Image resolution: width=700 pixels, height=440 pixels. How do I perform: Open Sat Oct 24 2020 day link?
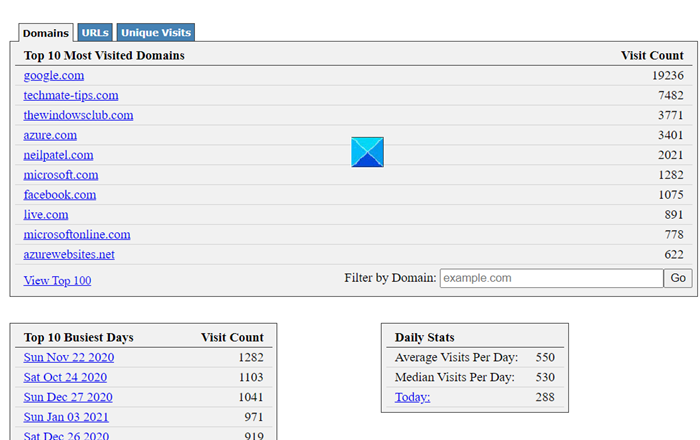tap(65, 377)
